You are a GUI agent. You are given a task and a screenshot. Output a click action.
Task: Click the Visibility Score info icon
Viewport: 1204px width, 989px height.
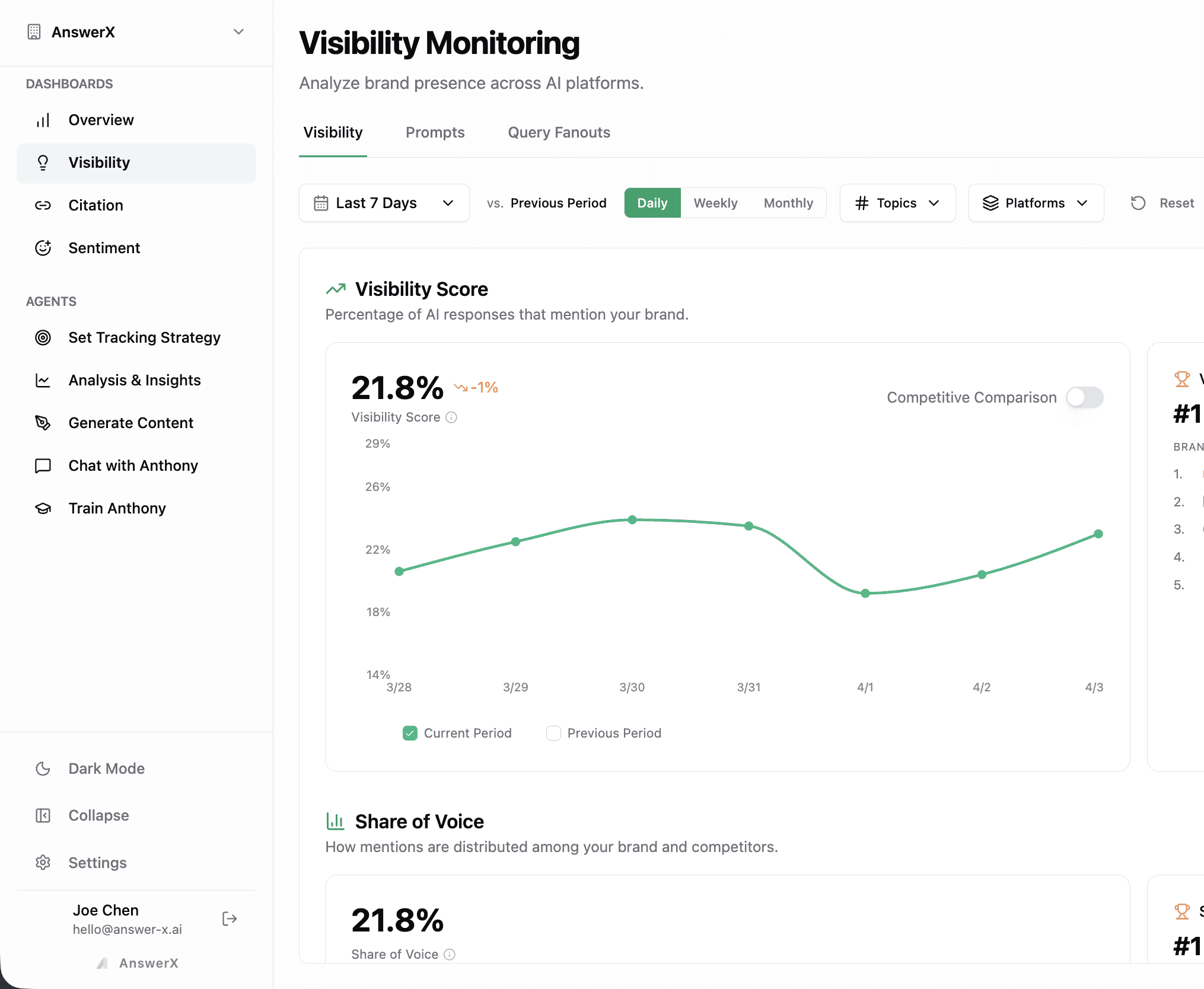coord(451,417)
